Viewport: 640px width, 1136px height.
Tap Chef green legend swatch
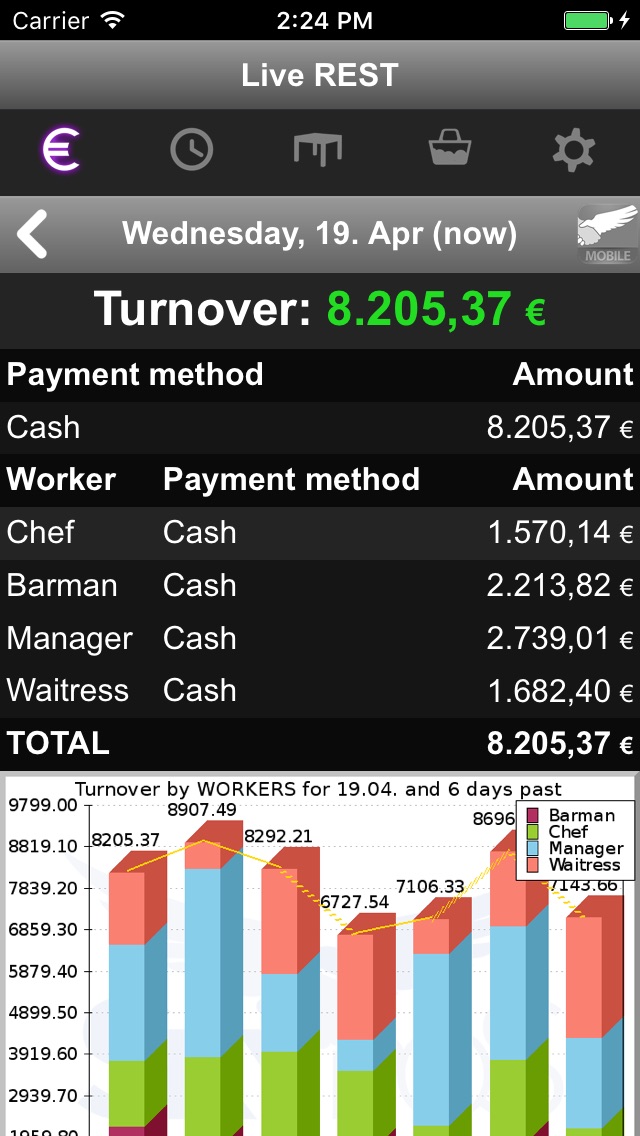[533, 832]
